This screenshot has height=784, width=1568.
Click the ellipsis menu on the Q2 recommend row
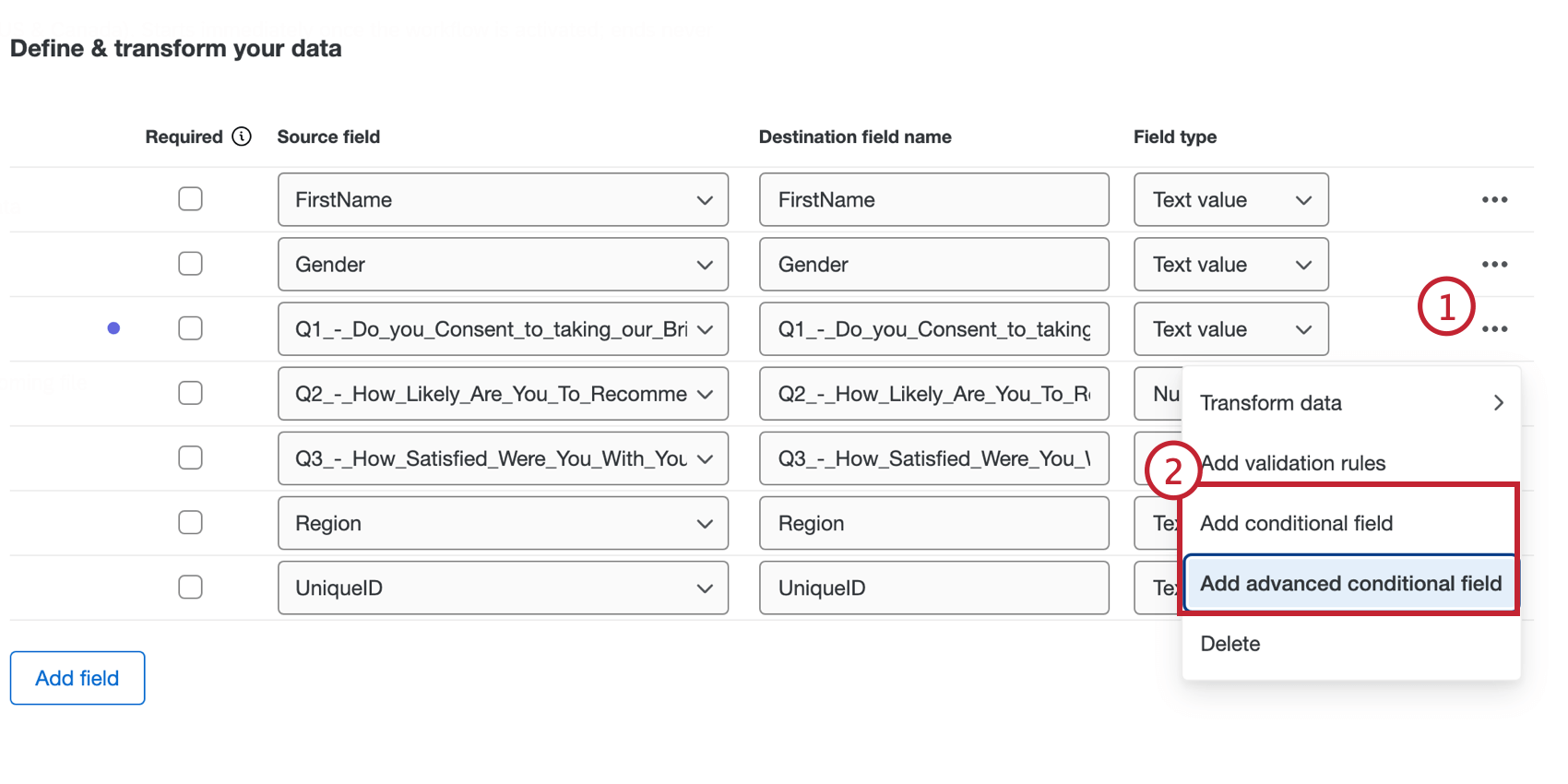[1495, 393]
